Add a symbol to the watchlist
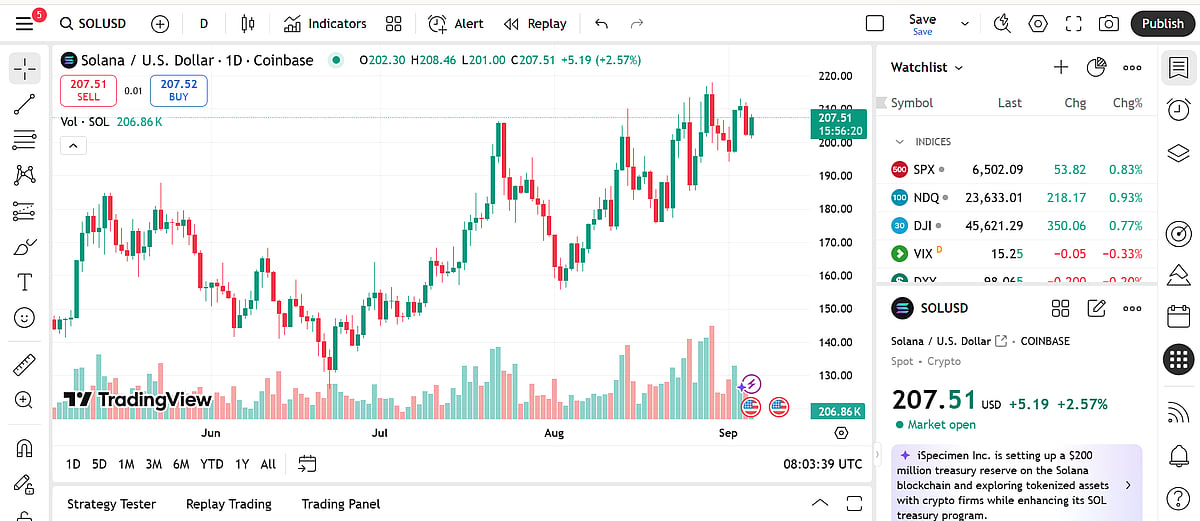 (x=1061, y=67)
